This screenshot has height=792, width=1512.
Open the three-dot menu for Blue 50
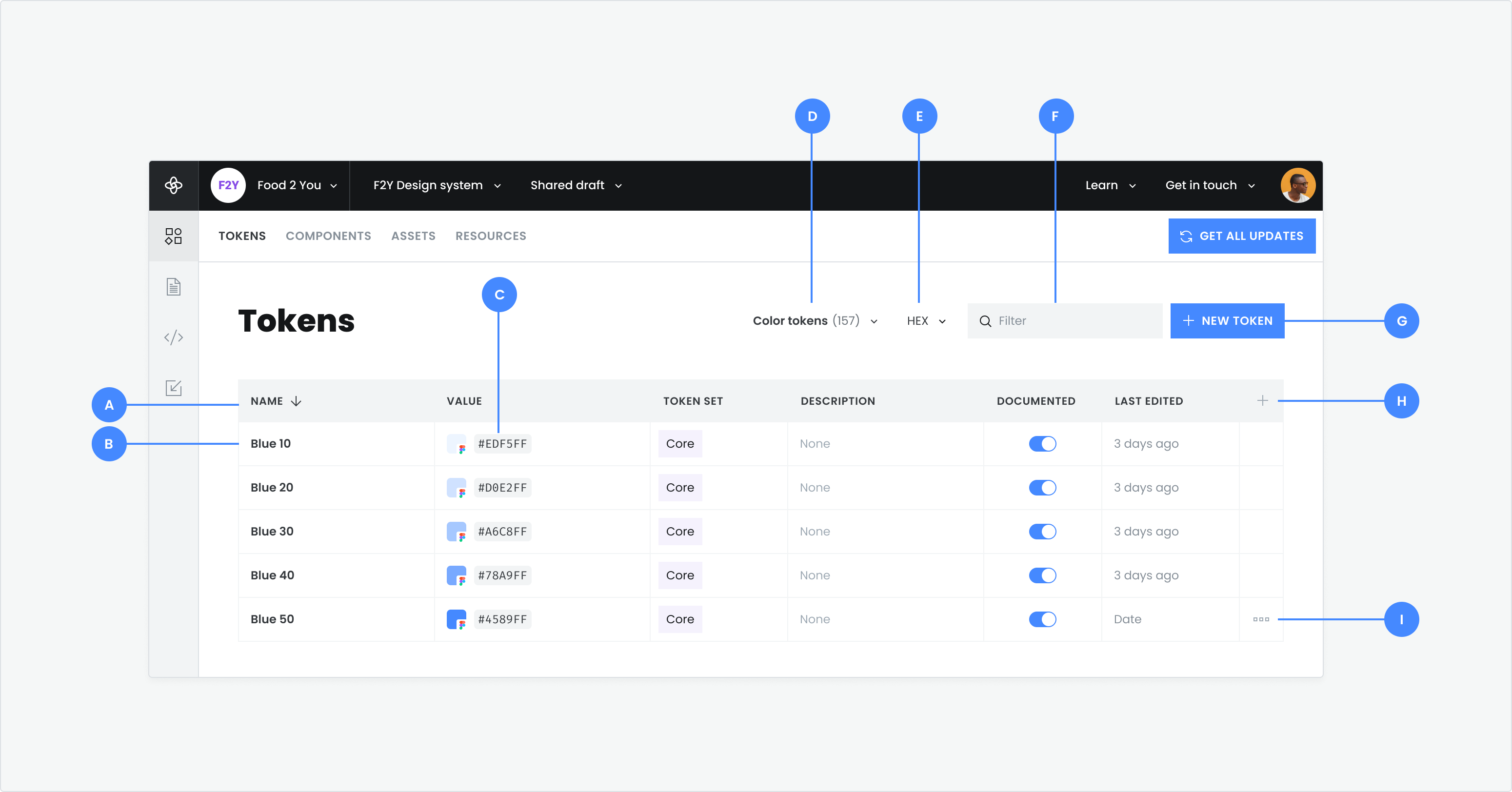(x=1261, y=619)
